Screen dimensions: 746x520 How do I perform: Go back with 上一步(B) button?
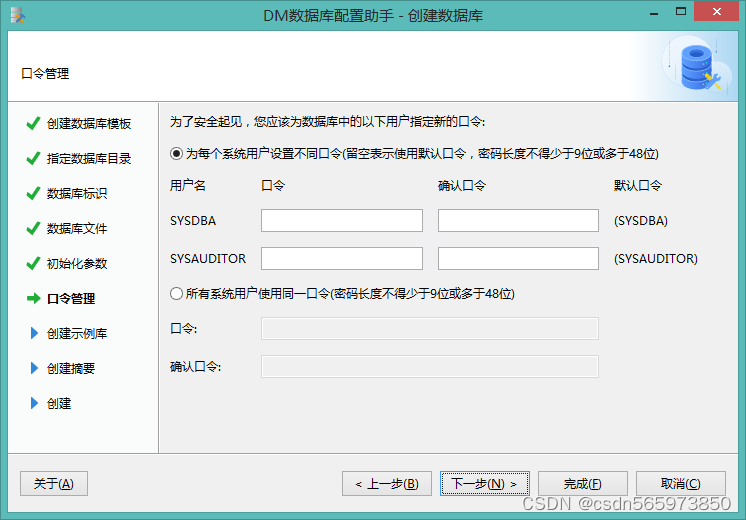387,483
